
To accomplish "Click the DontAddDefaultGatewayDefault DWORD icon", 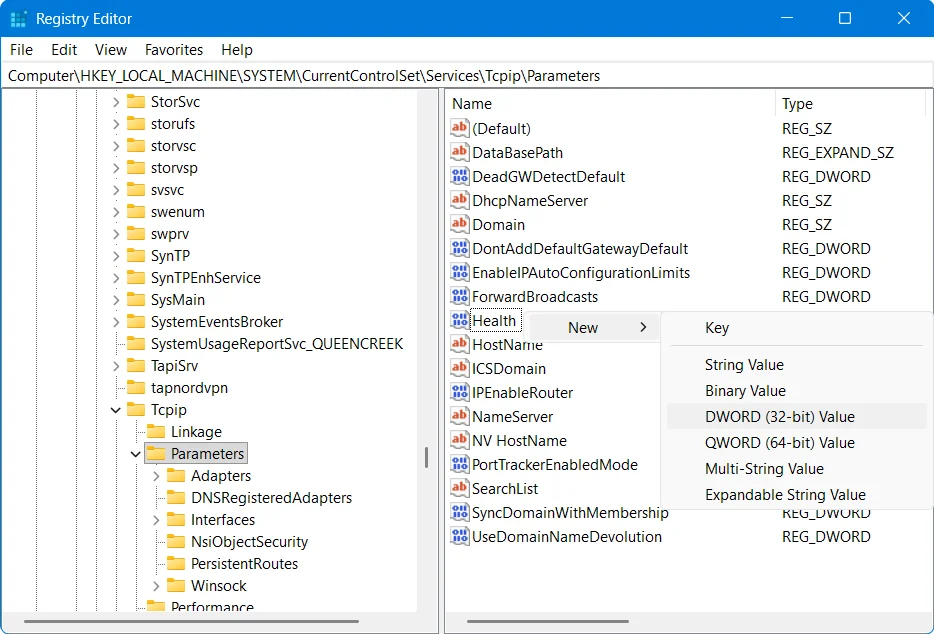I will coord(459,248).
